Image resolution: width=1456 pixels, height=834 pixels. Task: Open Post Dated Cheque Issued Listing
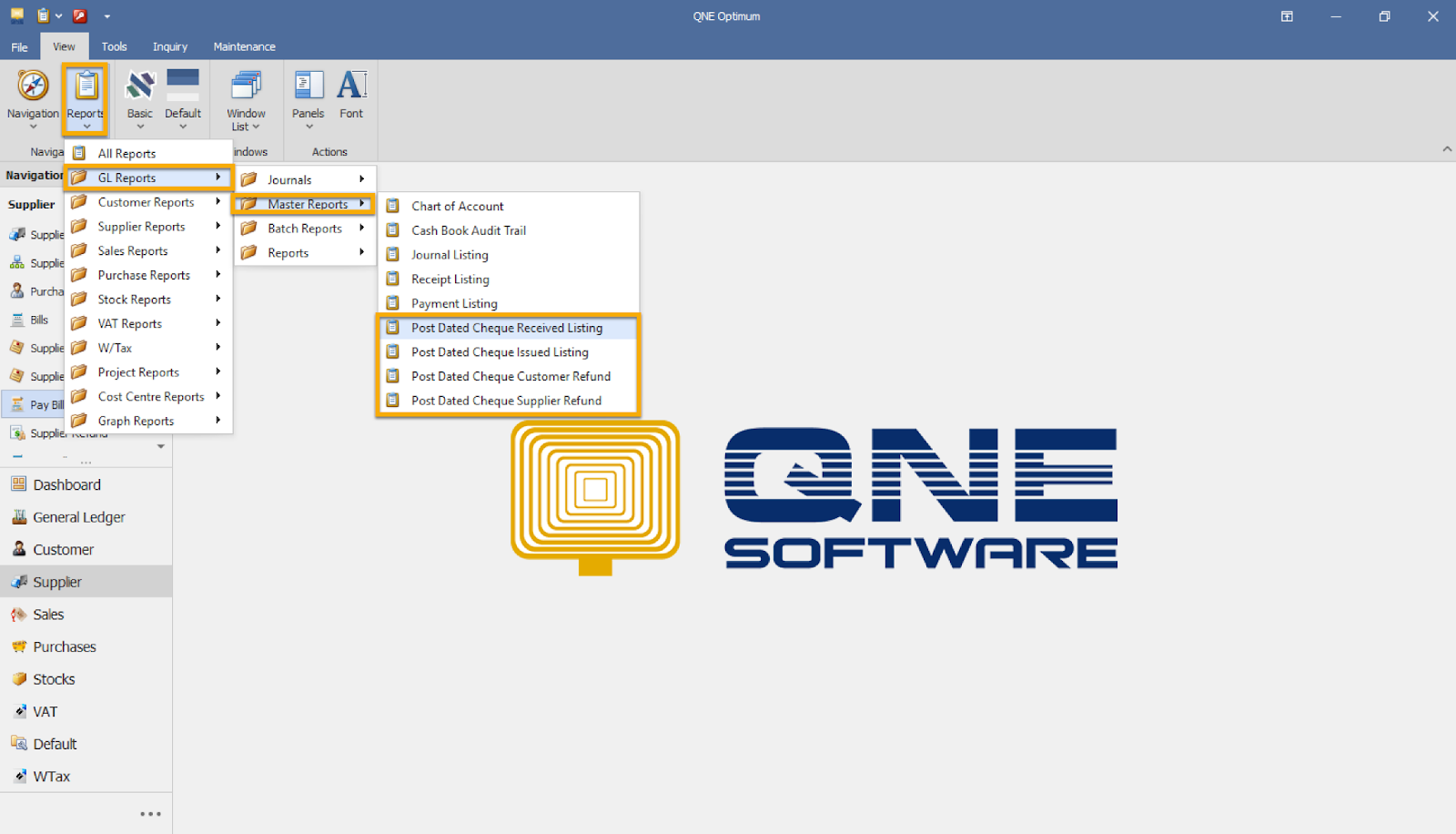pos(509,352)
